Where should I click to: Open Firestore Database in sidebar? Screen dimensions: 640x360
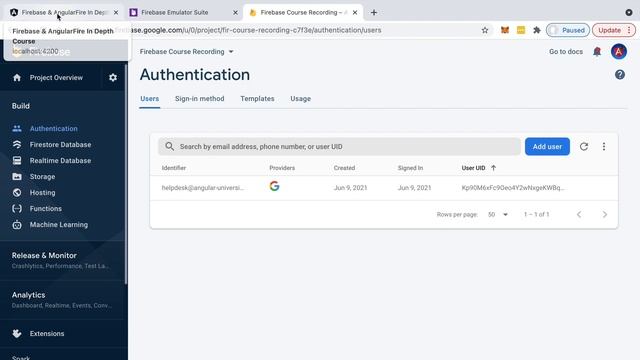(60, 144)
